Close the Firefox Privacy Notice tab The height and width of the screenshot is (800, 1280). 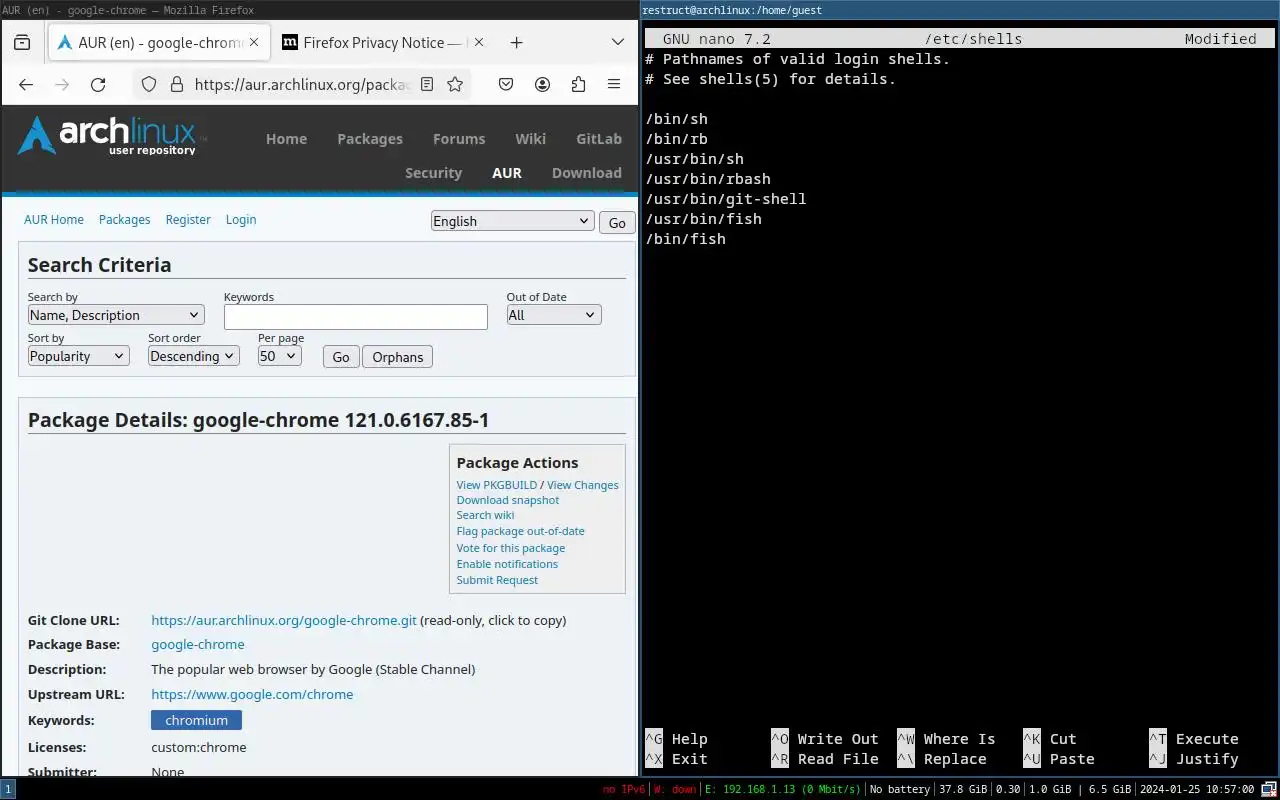pyautogui.click(x=479, y=43)
